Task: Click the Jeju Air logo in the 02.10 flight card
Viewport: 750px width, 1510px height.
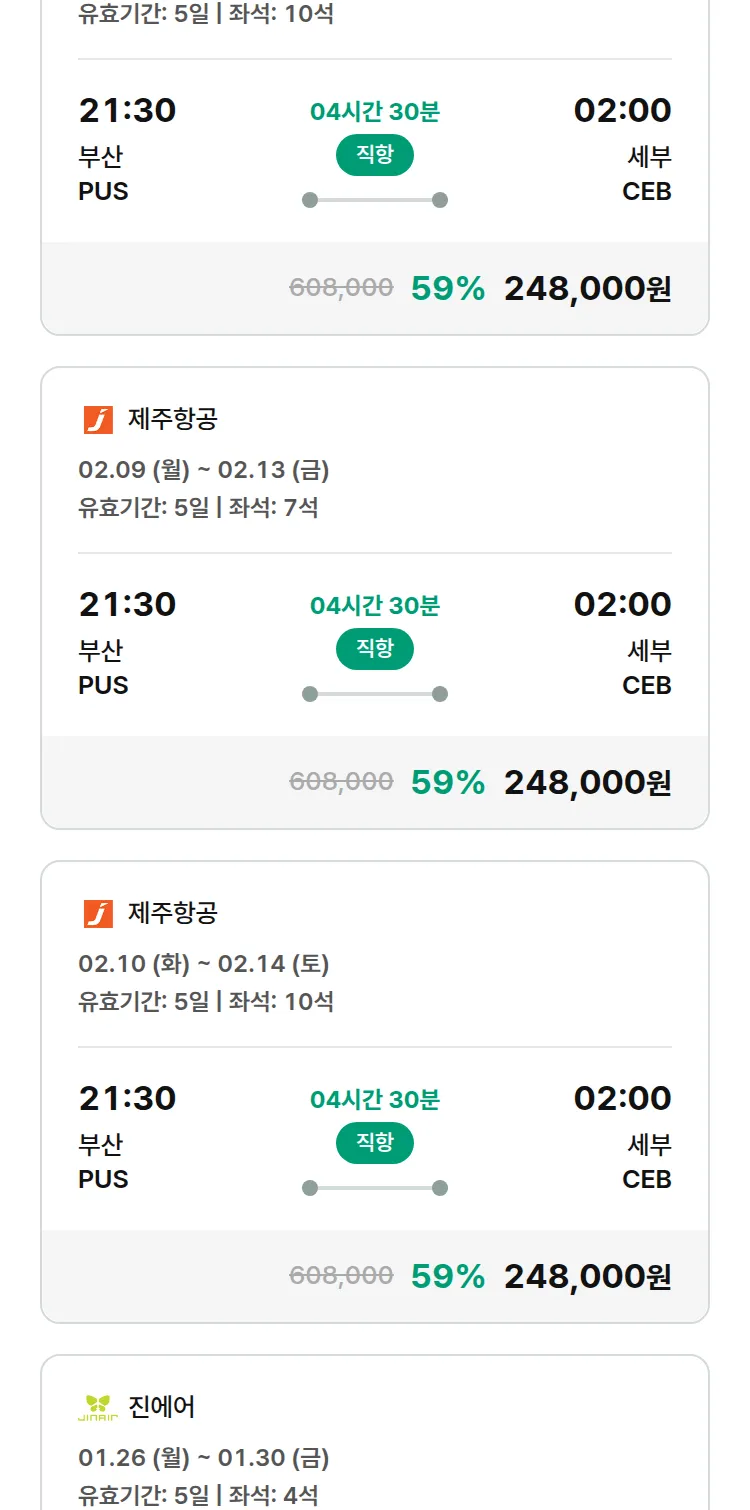Action: click(98, 914)
